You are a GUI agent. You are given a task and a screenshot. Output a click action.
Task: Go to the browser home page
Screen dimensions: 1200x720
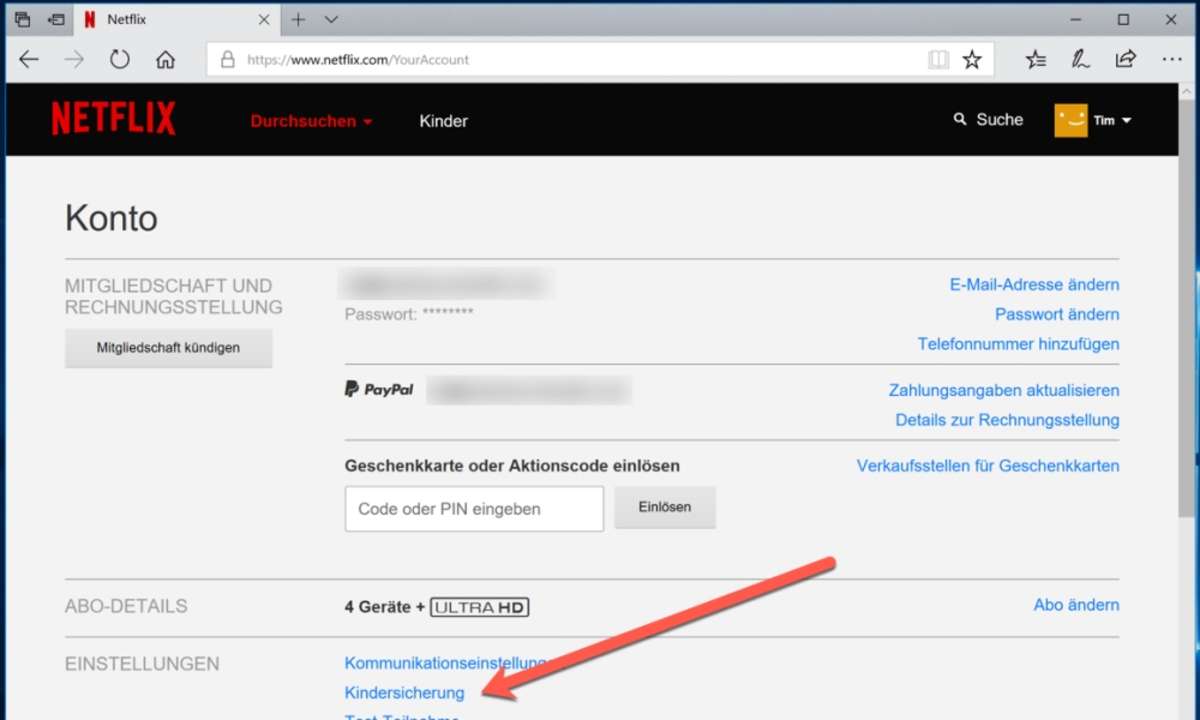(x=166, y=59)
